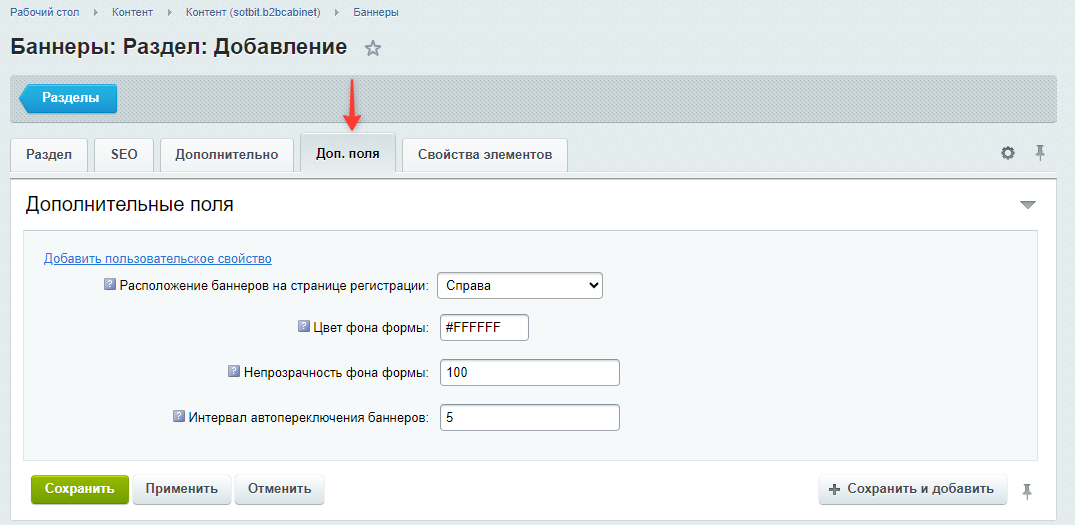1075x525 pixels.
Task: Click Добавить пользовательское свойство link
Action: click(158, 258)
